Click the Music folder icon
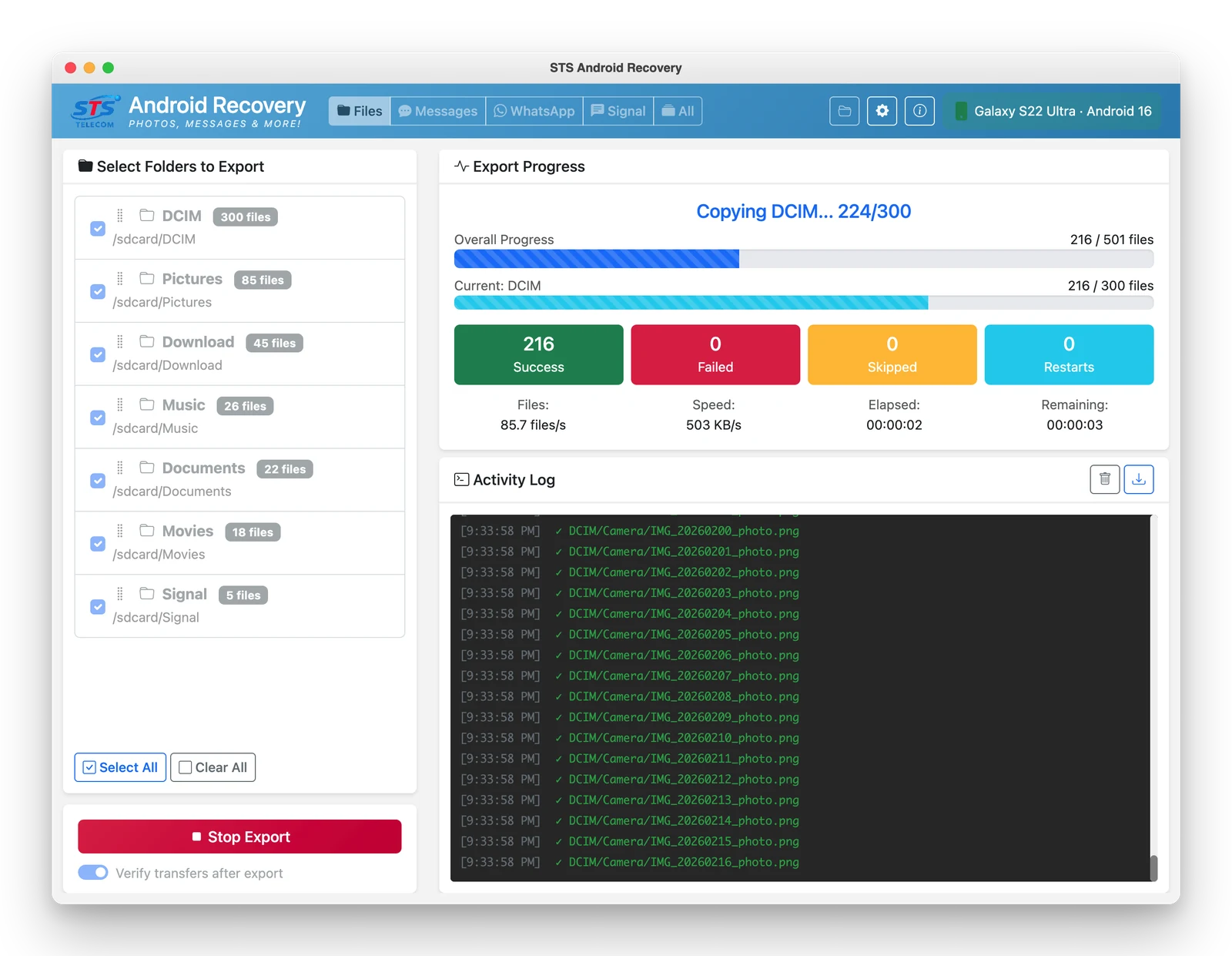 [147, 404]
